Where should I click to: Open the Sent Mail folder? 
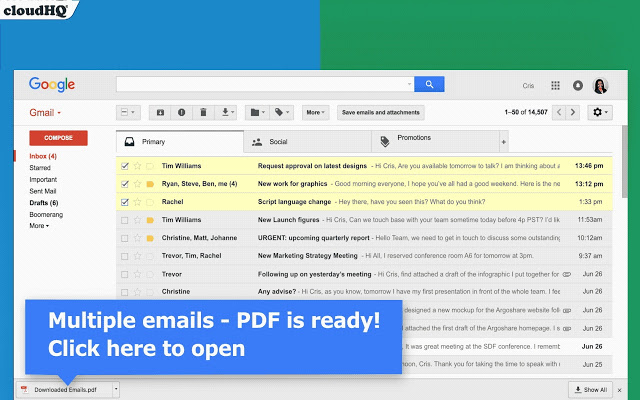[x=42, y=191]
